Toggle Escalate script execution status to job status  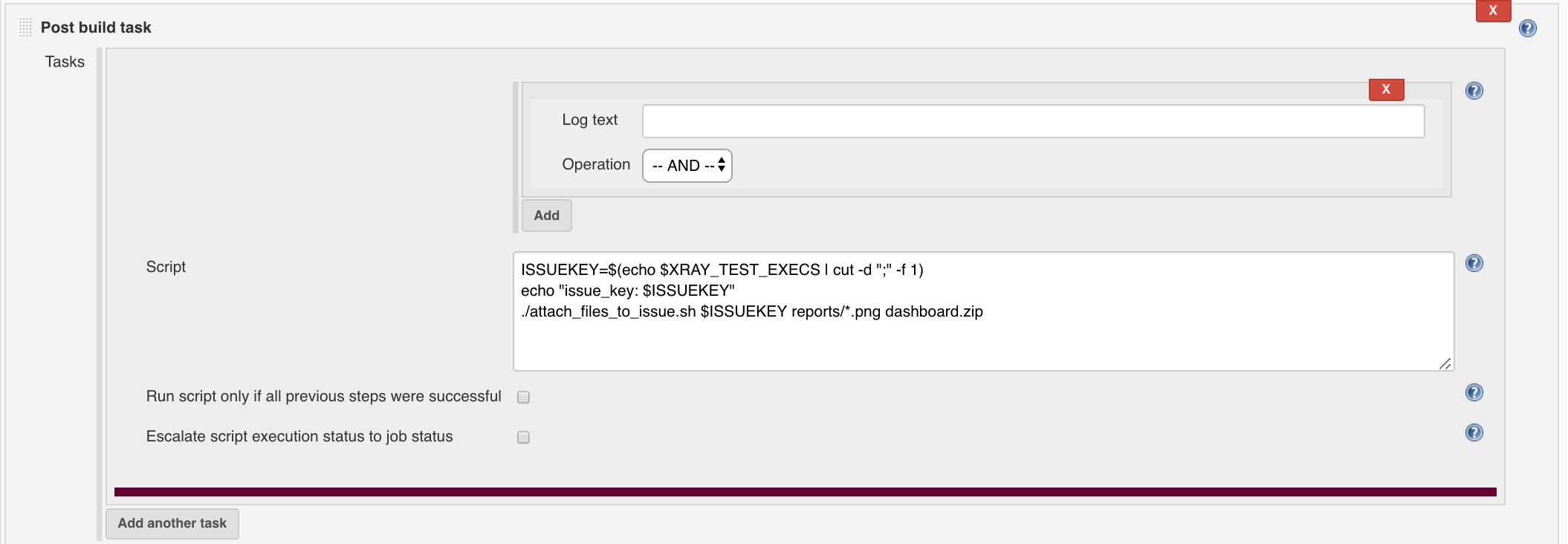[x=523, y=437]
